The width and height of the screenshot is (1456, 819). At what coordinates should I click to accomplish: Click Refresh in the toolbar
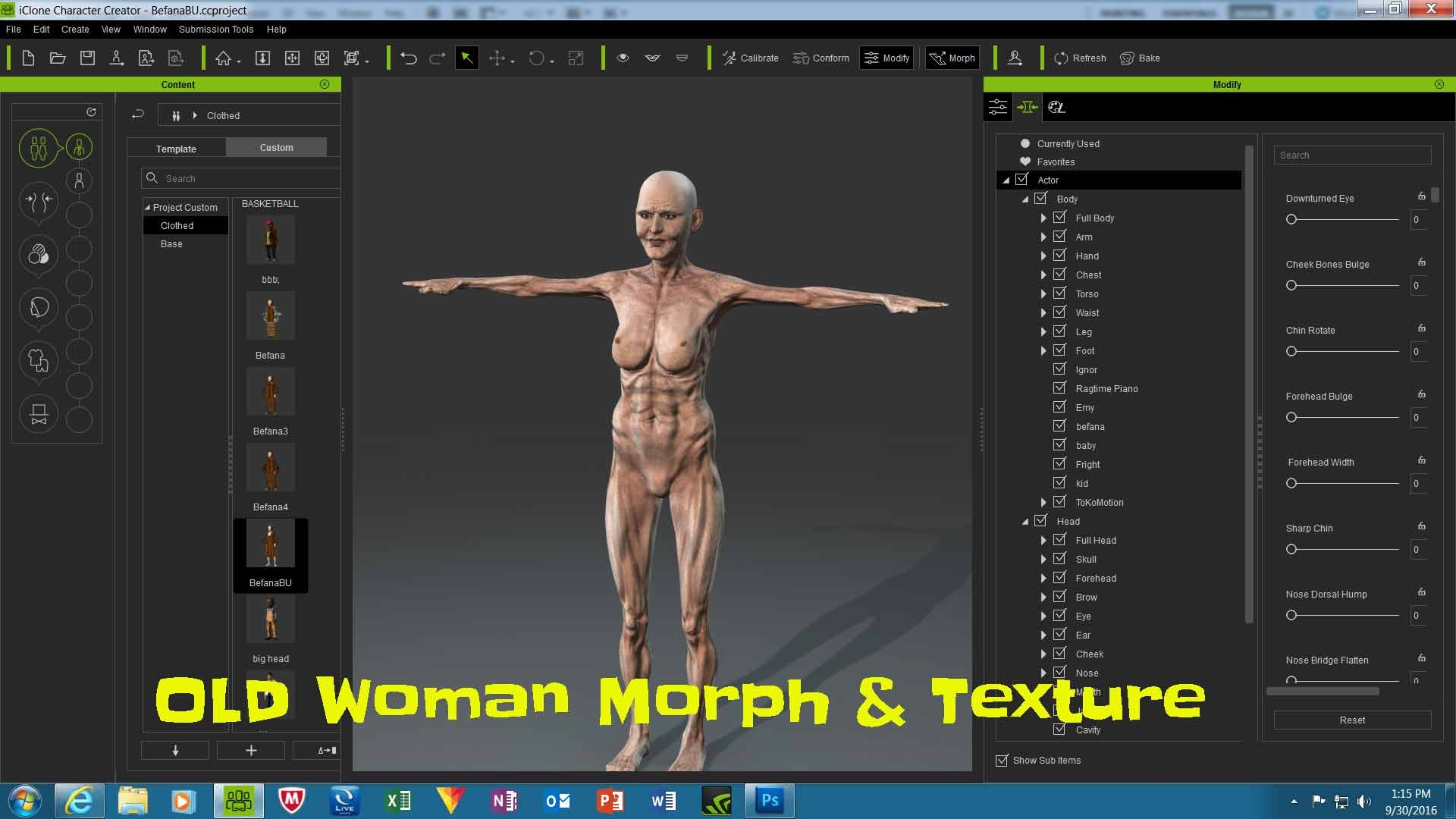click(x=1080, y=58)
